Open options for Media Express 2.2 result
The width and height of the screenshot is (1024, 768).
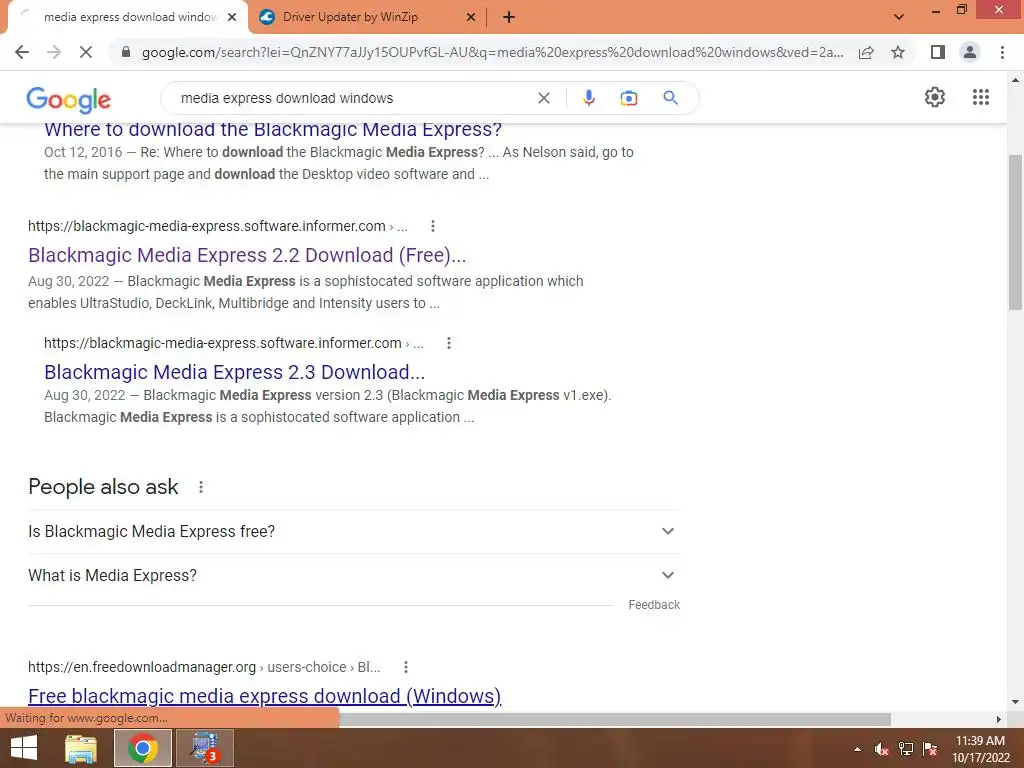tap(432, 226)
